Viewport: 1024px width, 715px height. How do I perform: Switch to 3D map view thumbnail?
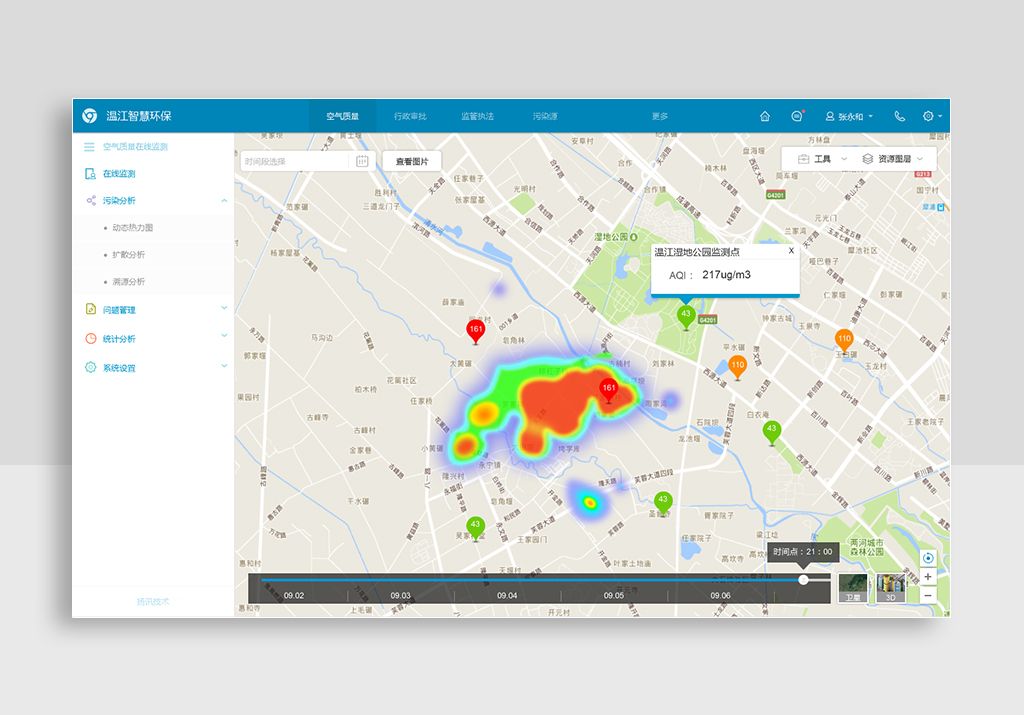[891, 588]
